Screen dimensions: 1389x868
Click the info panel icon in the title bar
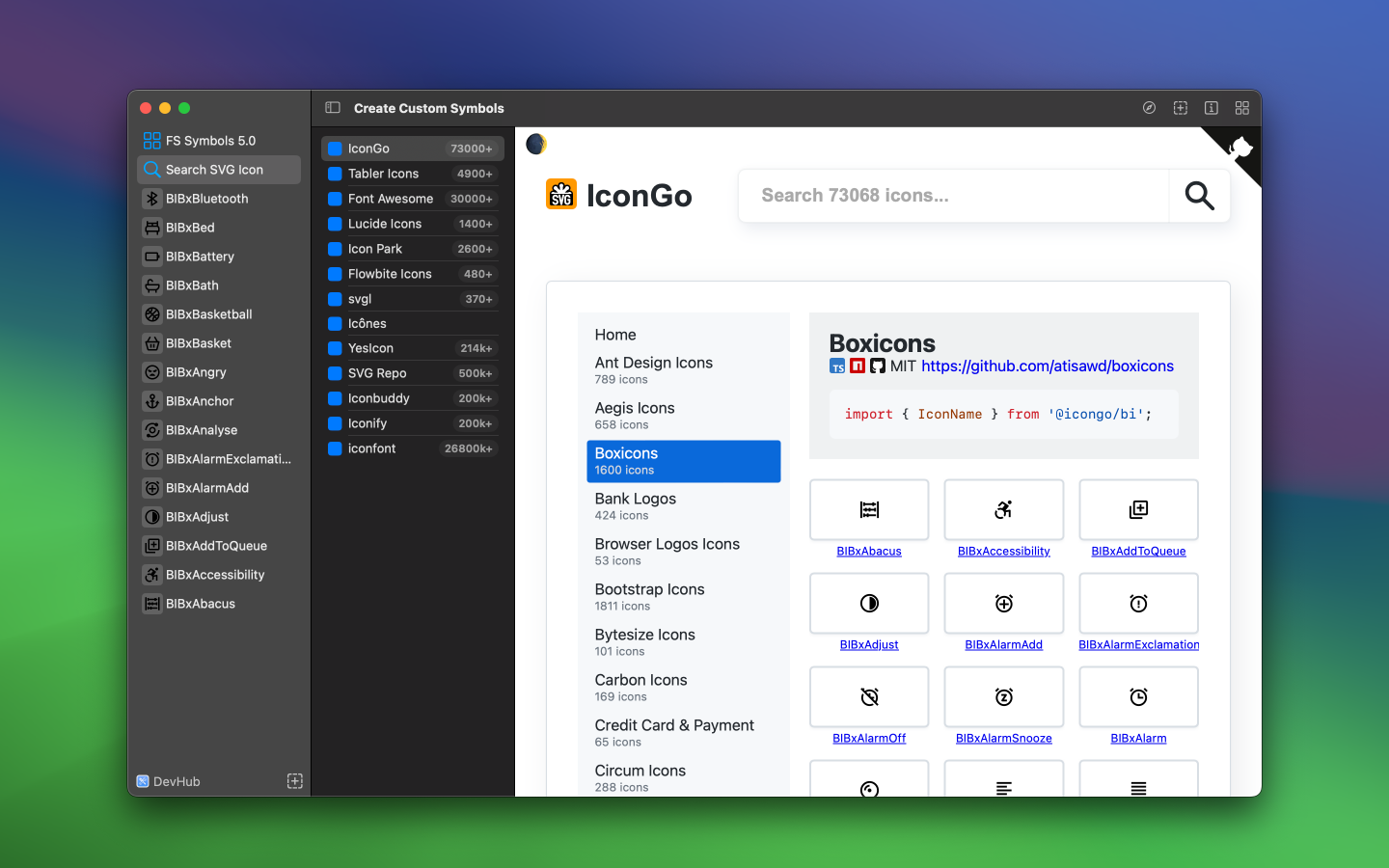point(1212,108)
